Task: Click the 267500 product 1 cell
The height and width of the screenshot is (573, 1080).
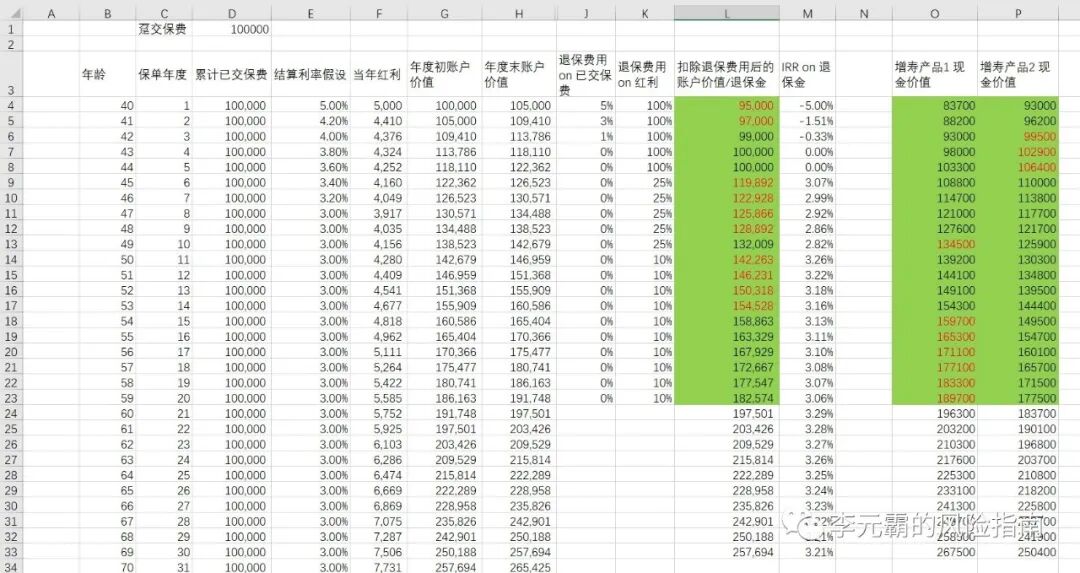Action: point(935,552)
